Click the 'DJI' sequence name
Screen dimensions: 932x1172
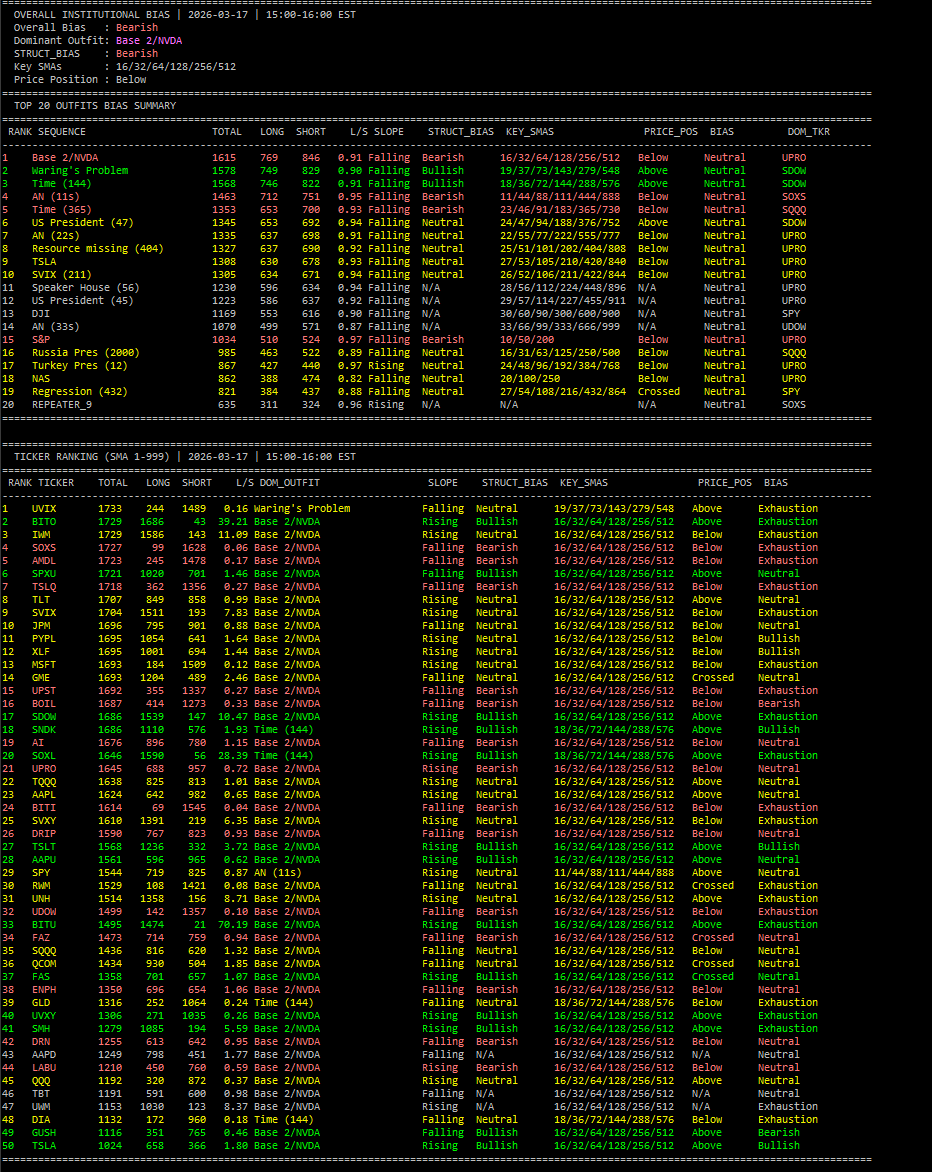coord(41,313)
